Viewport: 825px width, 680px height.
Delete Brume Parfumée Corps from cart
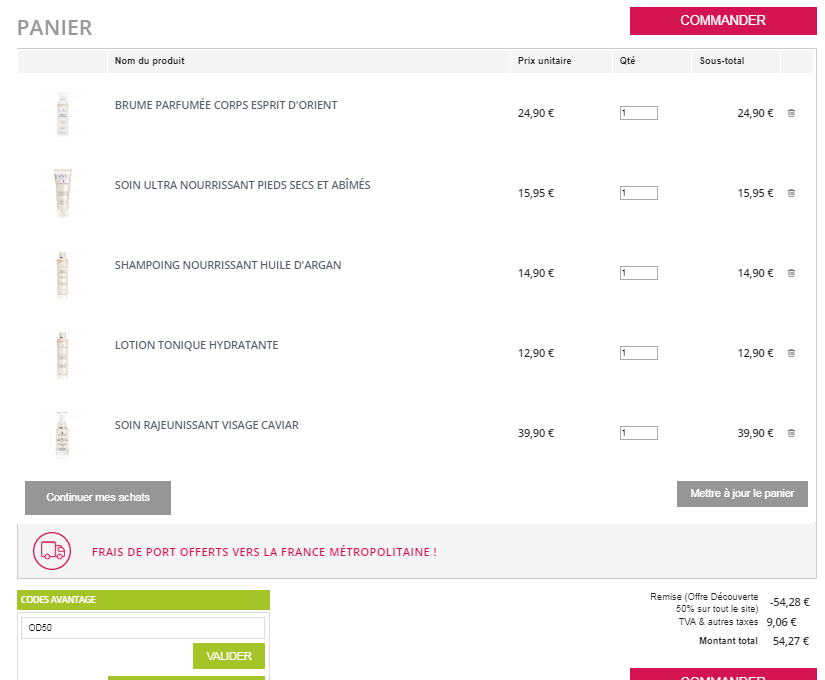(x=791, y=113)
